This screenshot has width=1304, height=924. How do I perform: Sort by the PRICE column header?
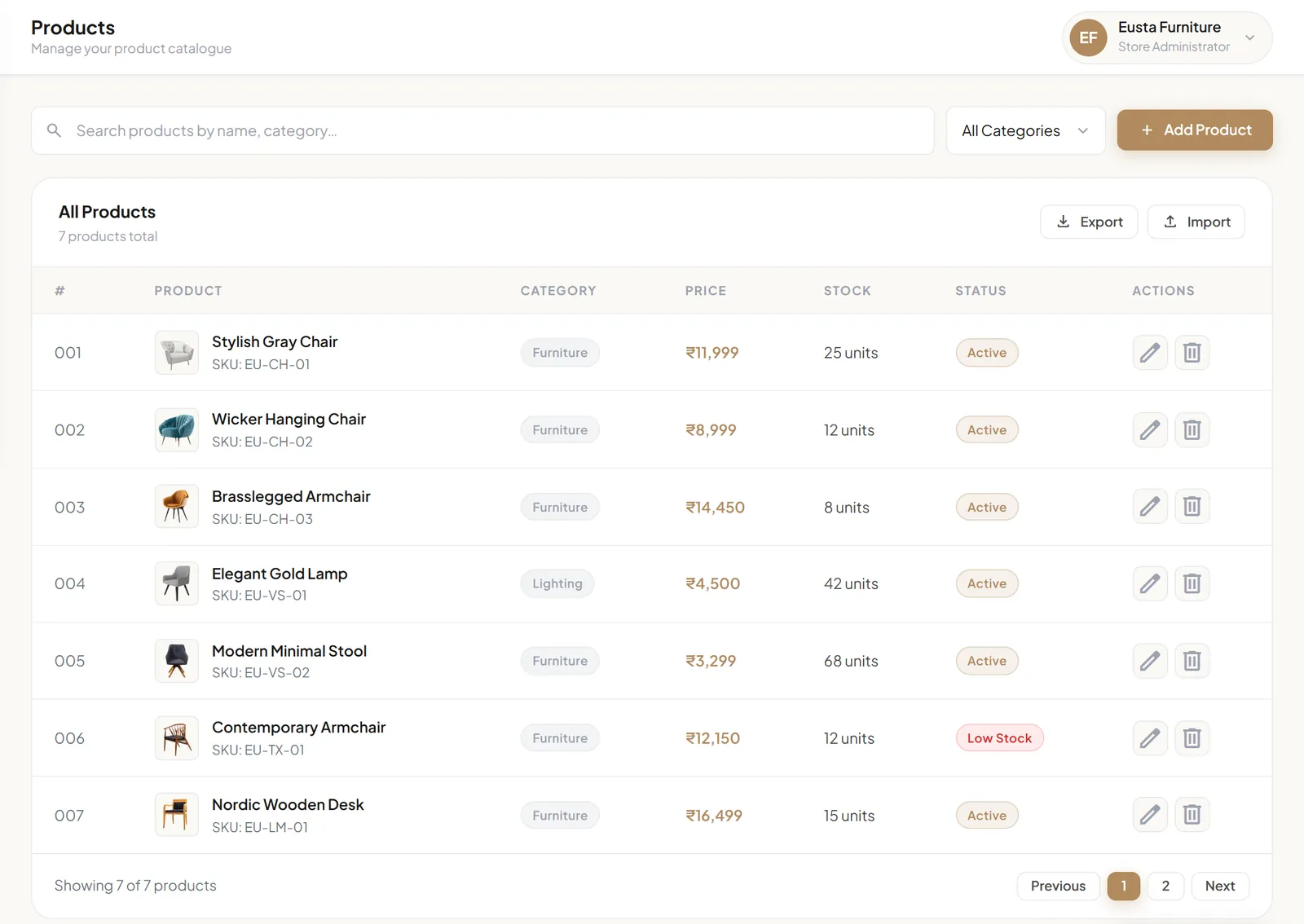click(x=706, y=291)
